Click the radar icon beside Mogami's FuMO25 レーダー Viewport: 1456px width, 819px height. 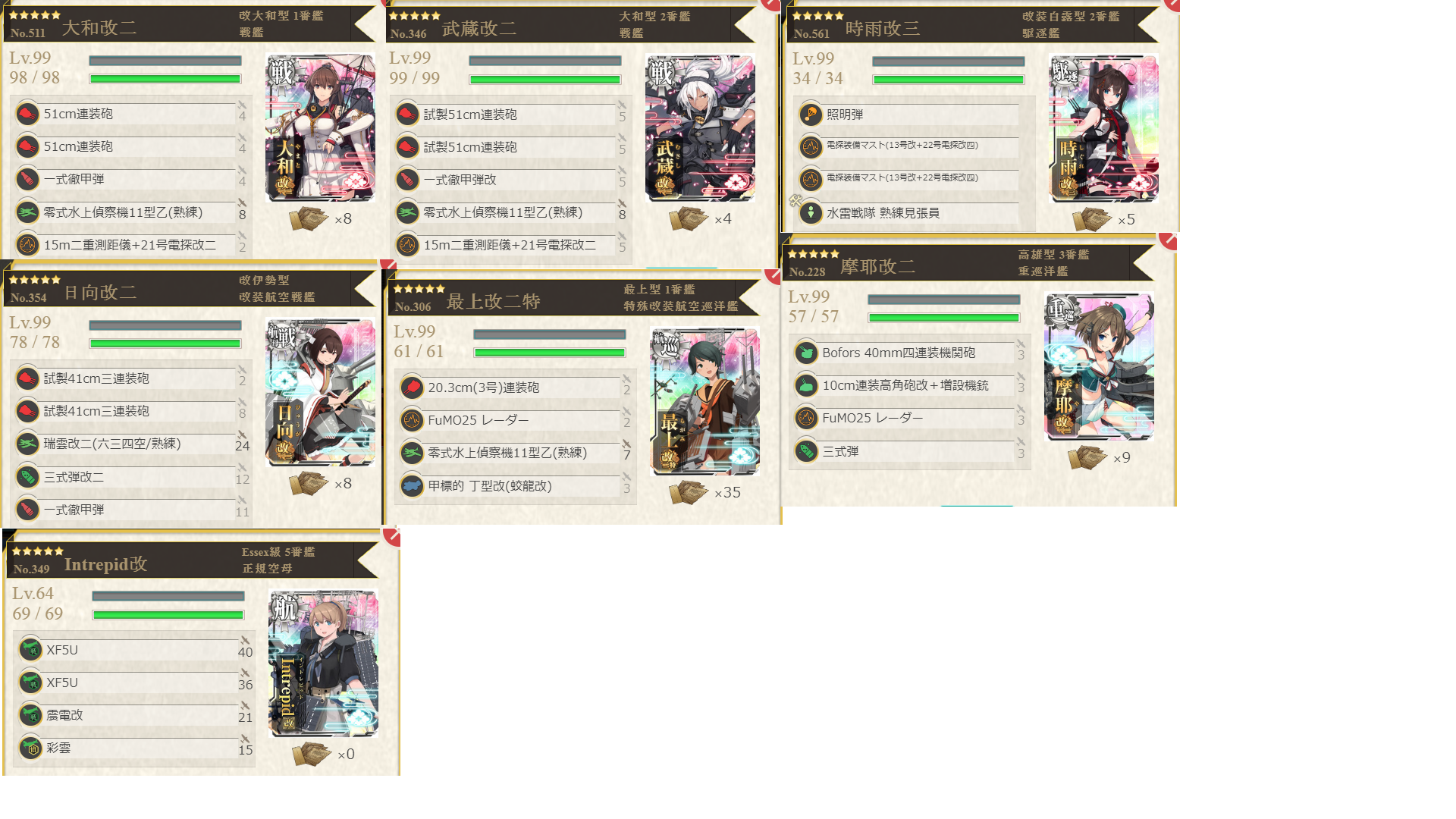click(x=412, y=420)
